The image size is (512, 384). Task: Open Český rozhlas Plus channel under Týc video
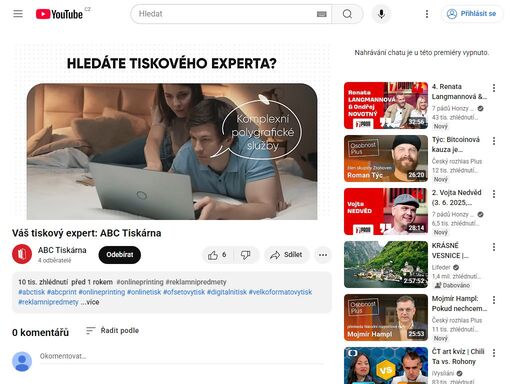[x=457, y=161]
